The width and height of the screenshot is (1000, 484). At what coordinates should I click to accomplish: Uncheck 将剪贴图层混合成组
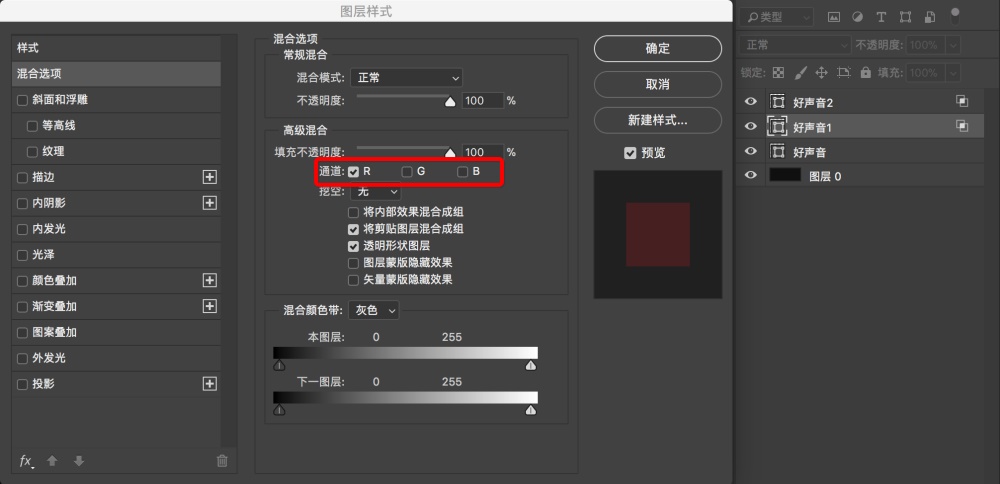[353, 229]
